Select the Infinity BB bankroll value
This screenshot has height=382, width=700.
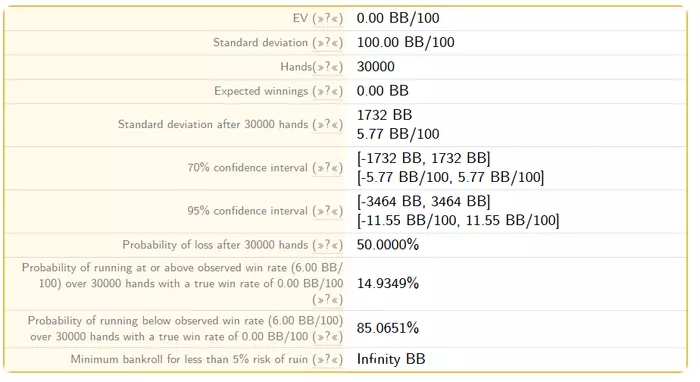(x=391, y=359)
